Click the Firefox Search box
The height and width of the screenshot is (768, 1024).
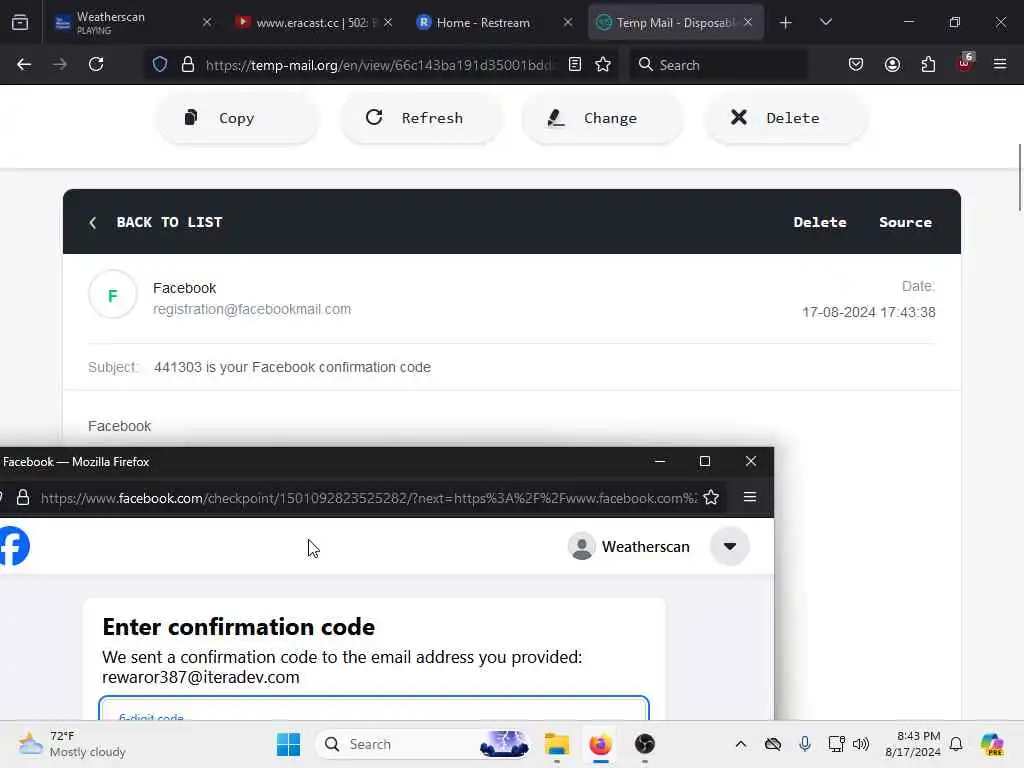click(718, 65)
